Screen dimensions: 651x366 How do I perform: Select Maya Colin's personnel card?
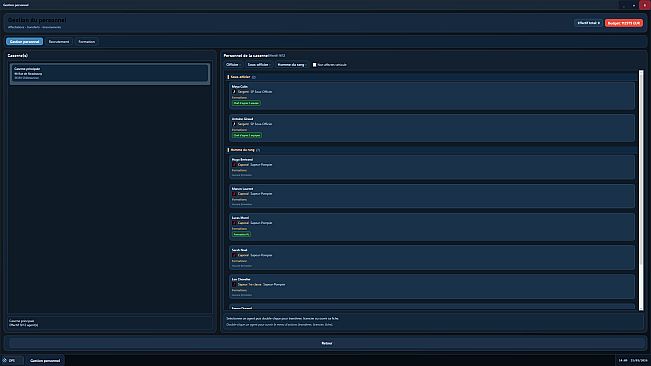click(432, 96)
